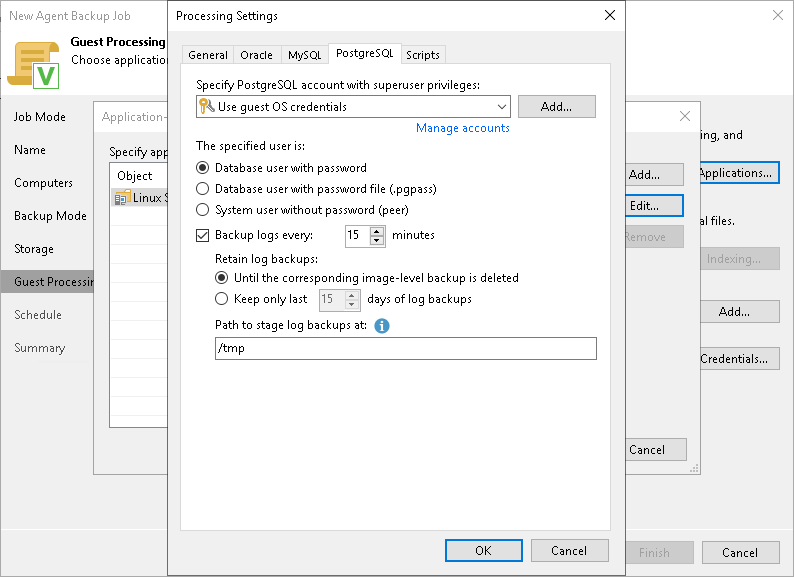This screenshot has height=577, width=794.
Task: Open the Manage accounts link
Action: point(462,128)
